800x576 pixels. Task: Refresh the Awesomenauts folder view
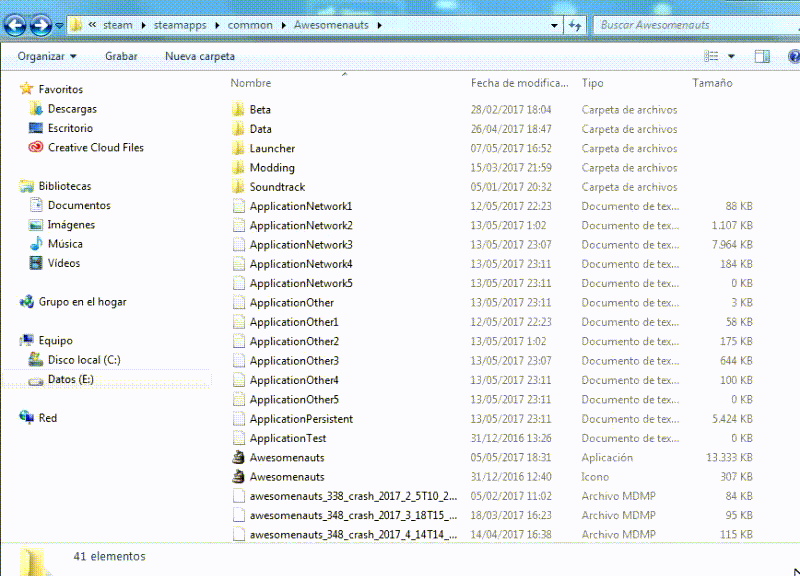tap(575, 25)
